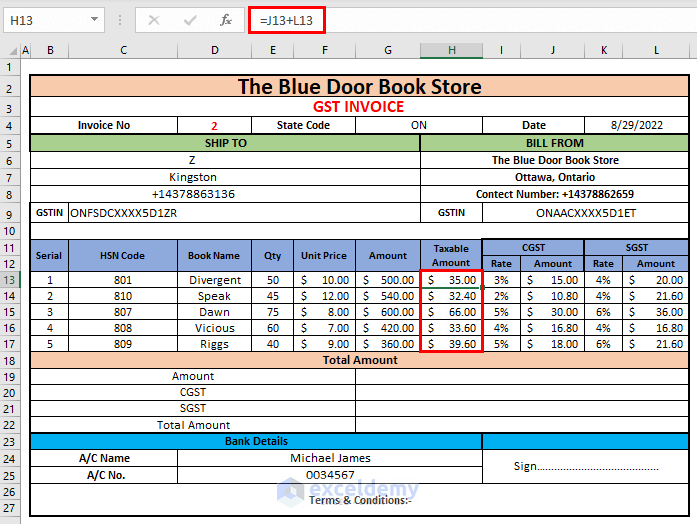
Task: Click the 'State Code' label cell
Action: coord(303,125)
